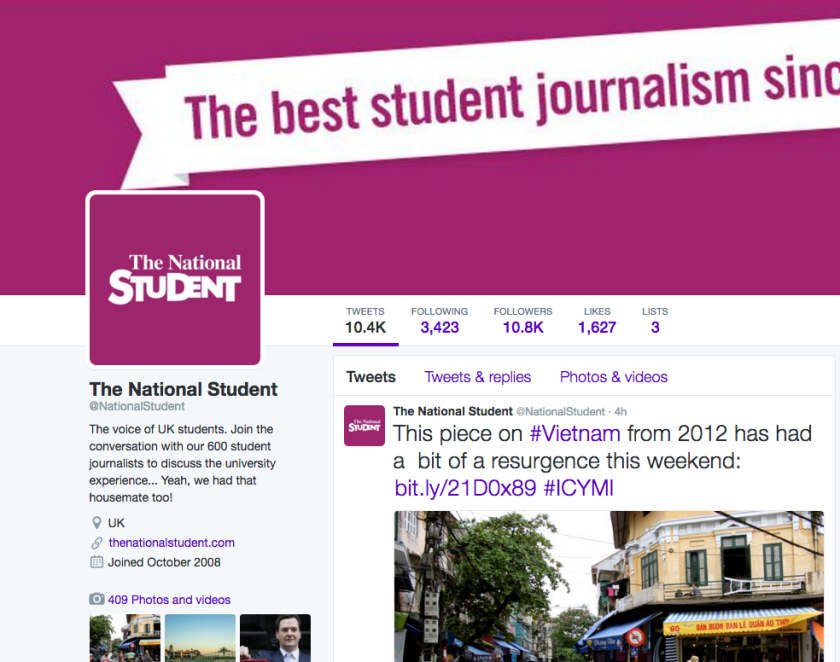Click the link icon beside thenationalstudent.com
The height and width of the screenshot is (662, 840).
click(96, 543)
